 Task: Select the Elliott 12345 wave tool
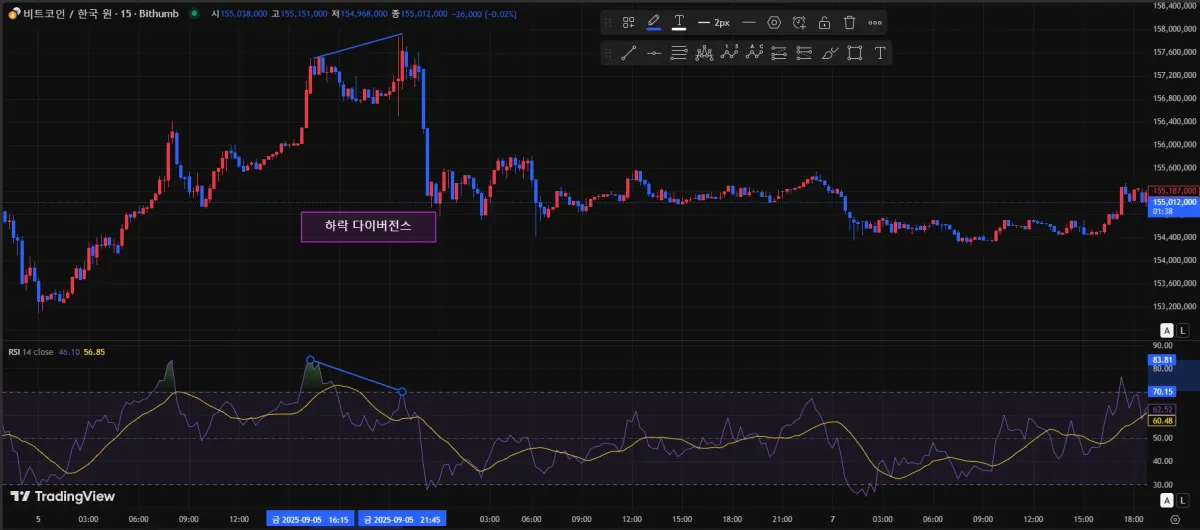coord(729,53)
